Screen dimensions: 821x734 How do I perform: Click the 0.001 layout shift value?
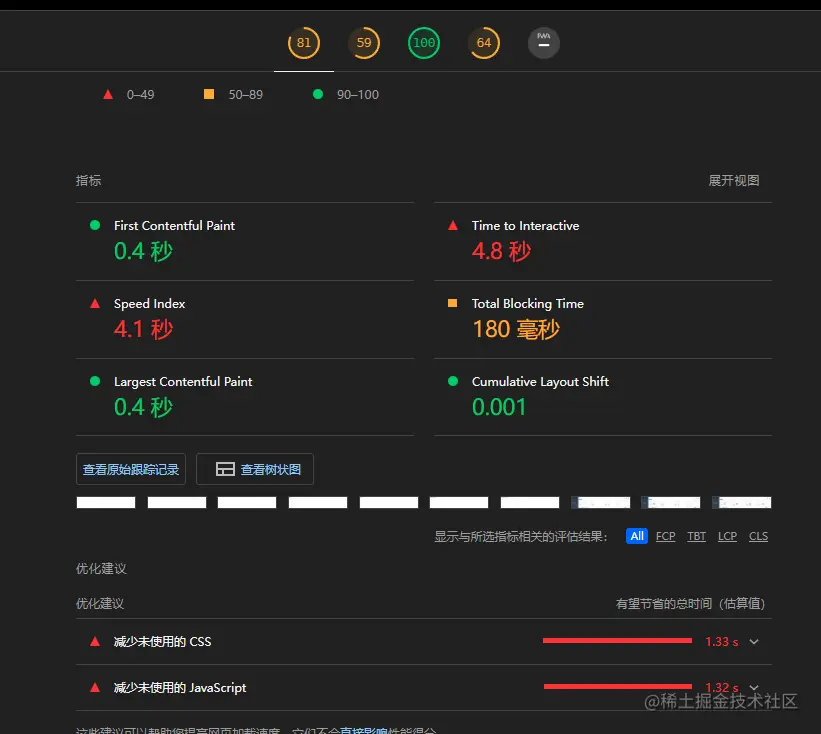click(498, 407)
